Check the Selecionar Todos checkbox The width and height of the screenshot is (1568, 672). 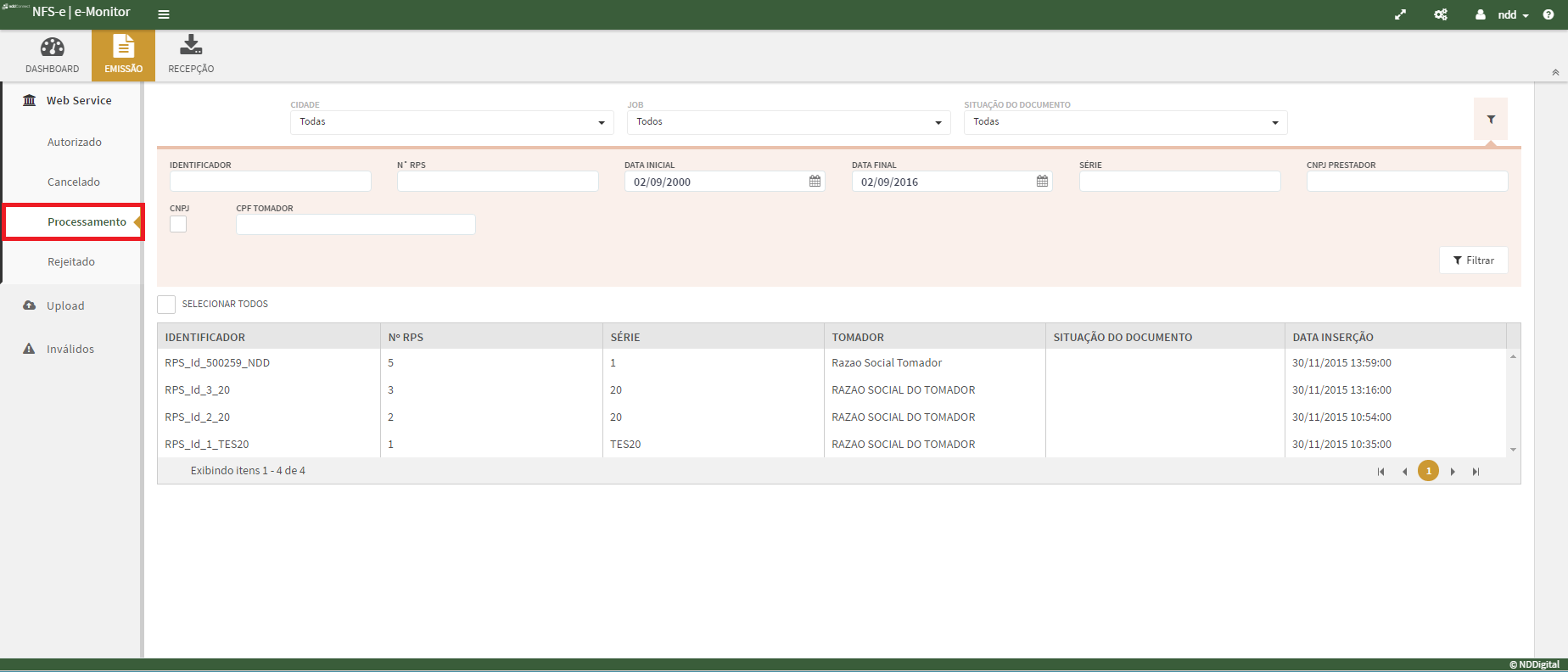(x=166, y=305)
